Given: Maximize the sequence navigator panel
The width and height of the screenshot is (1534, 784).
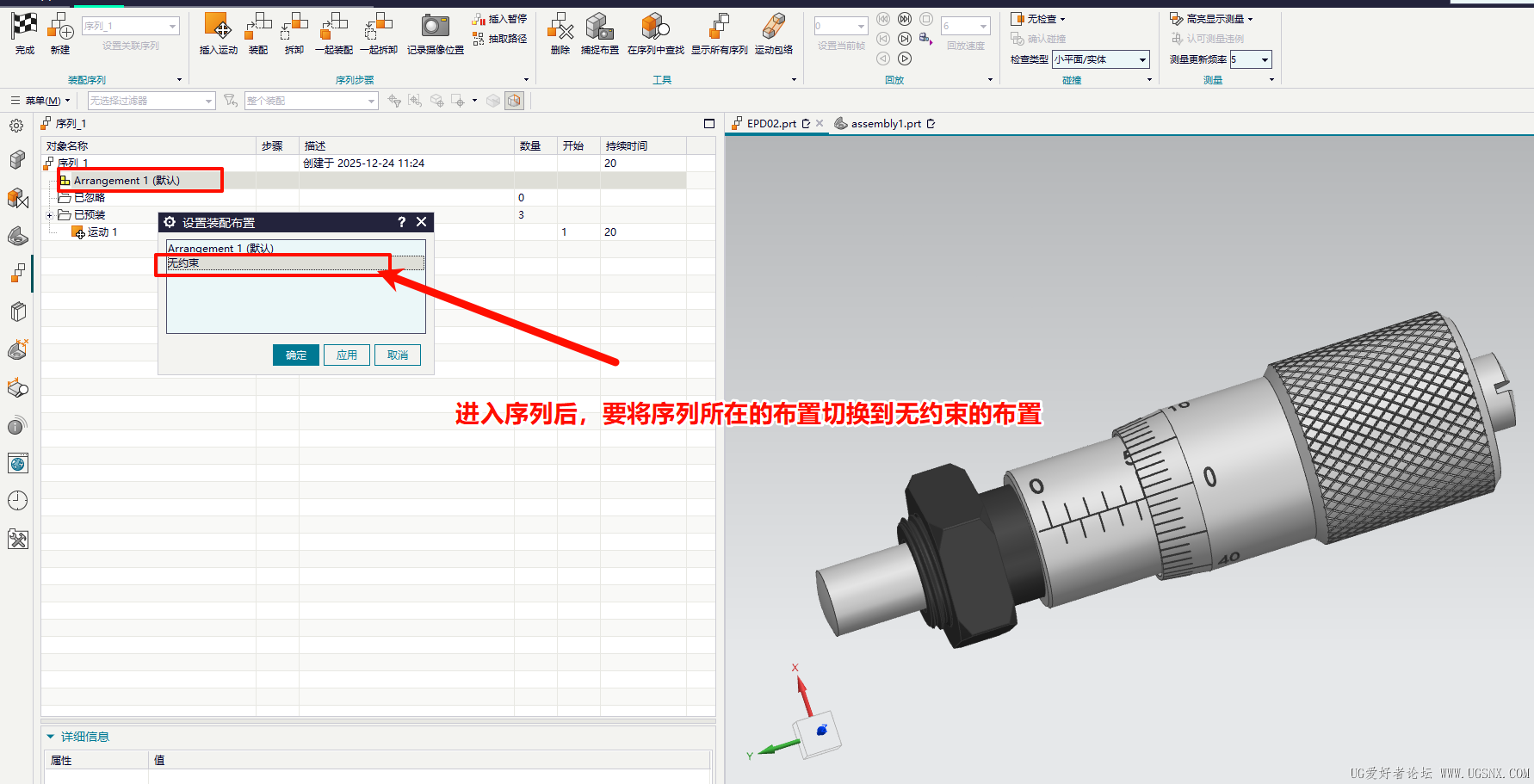Looking at the screenshot, I should click(x=709, y=124).
